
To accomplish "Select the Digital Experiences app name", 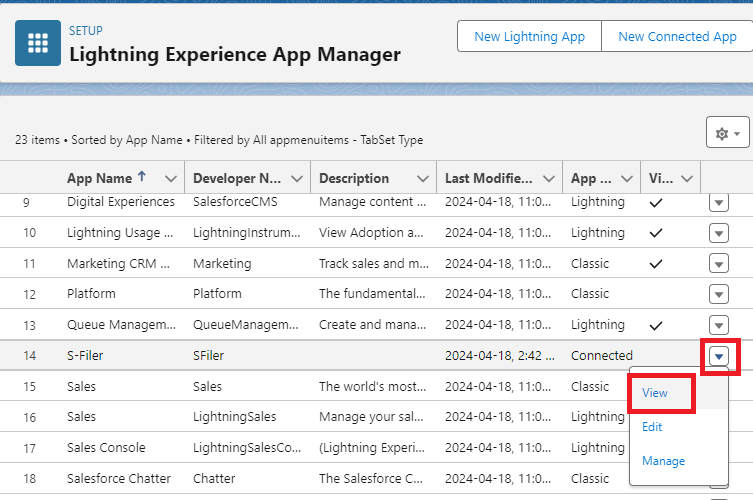I will coord(121,202).
